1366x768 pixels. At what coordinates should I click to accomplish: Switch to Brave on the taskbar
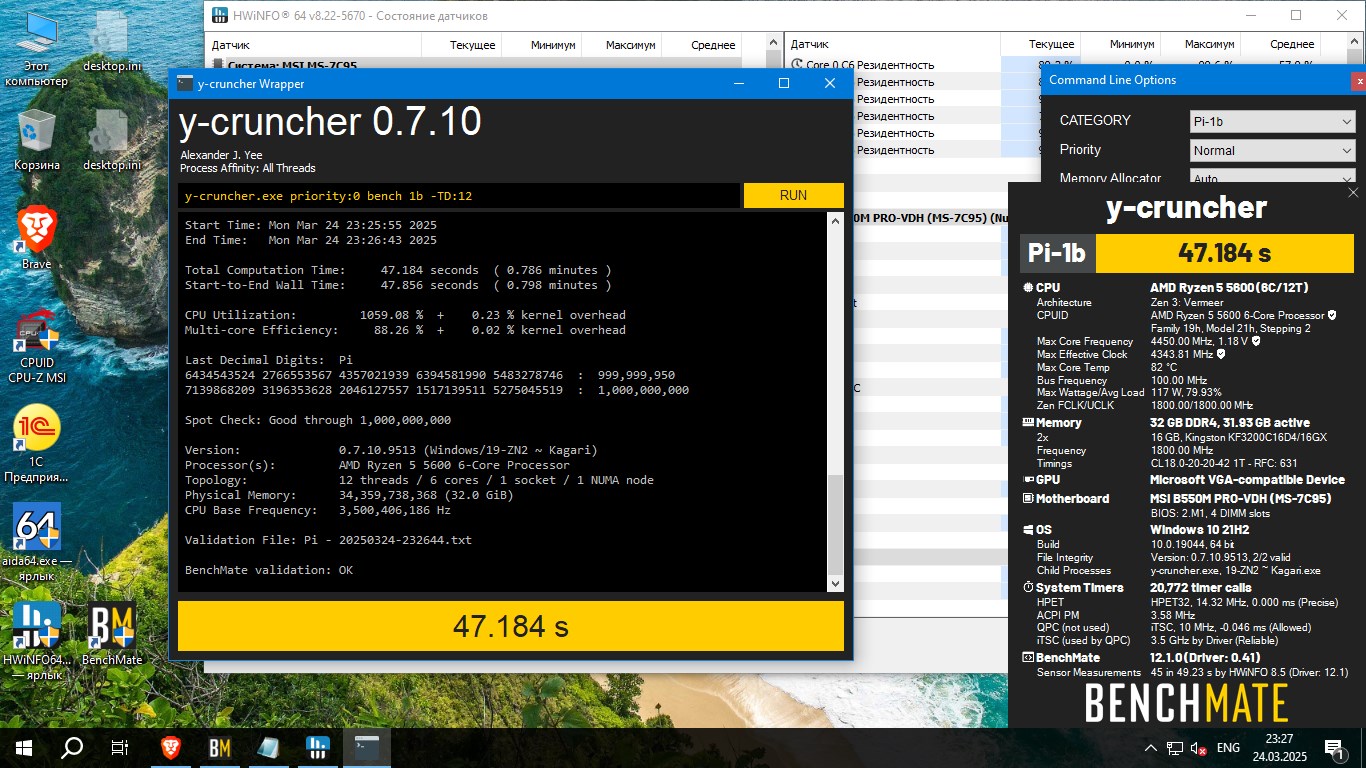tap(171, 747)
